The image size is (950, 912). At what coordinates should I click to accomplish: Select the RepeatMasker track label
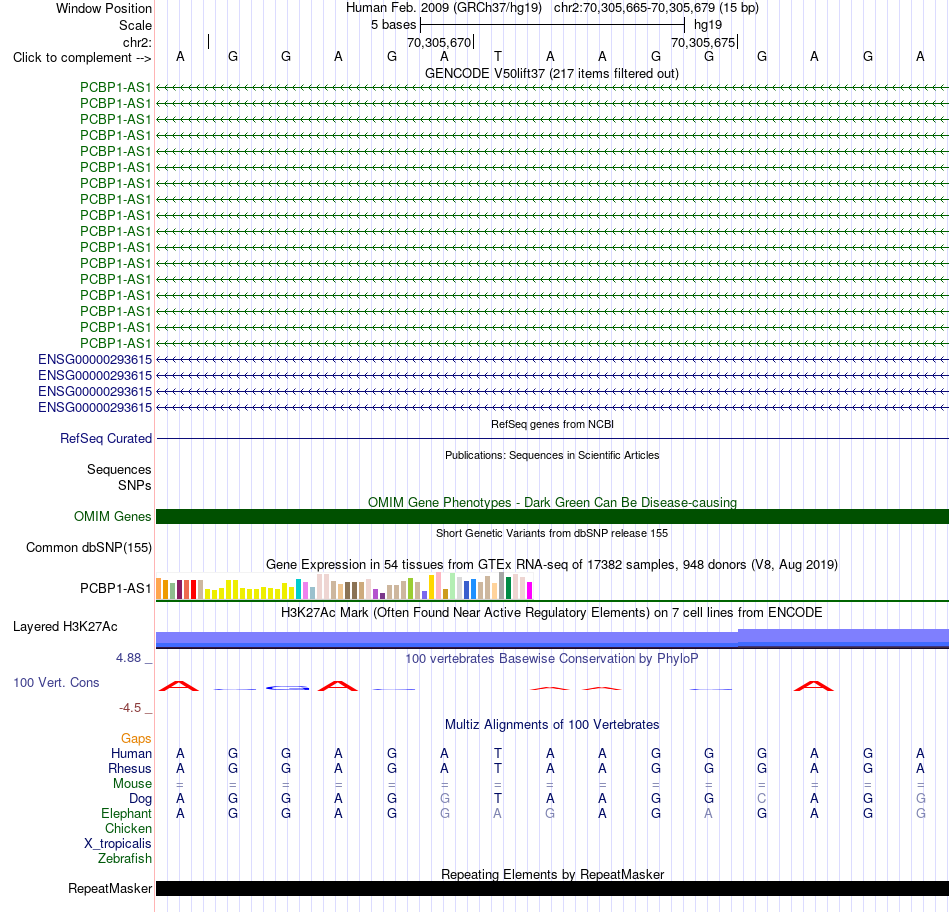coord(110,888)
